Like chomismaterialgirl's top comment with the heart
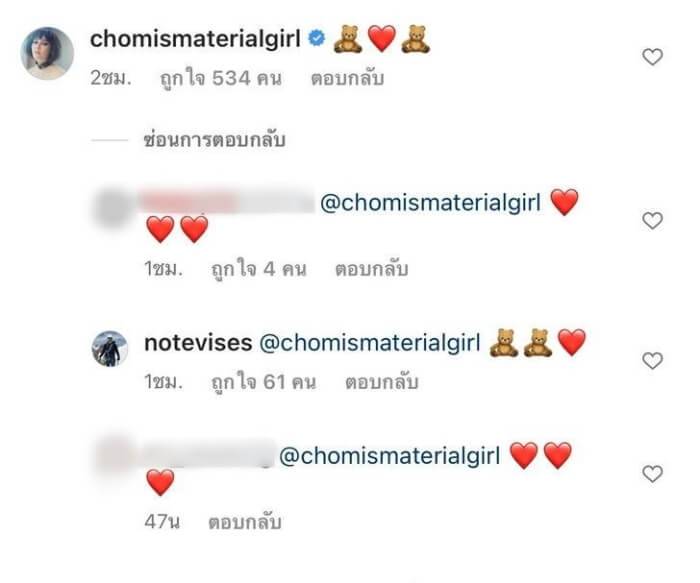The image size is (700, 583). 652,57
